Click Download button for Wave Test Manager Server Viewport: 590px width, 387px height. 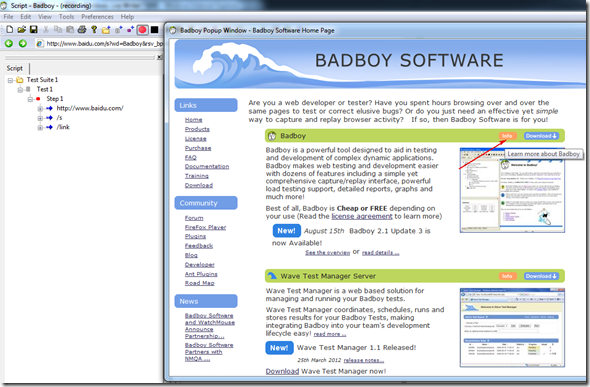541,276
